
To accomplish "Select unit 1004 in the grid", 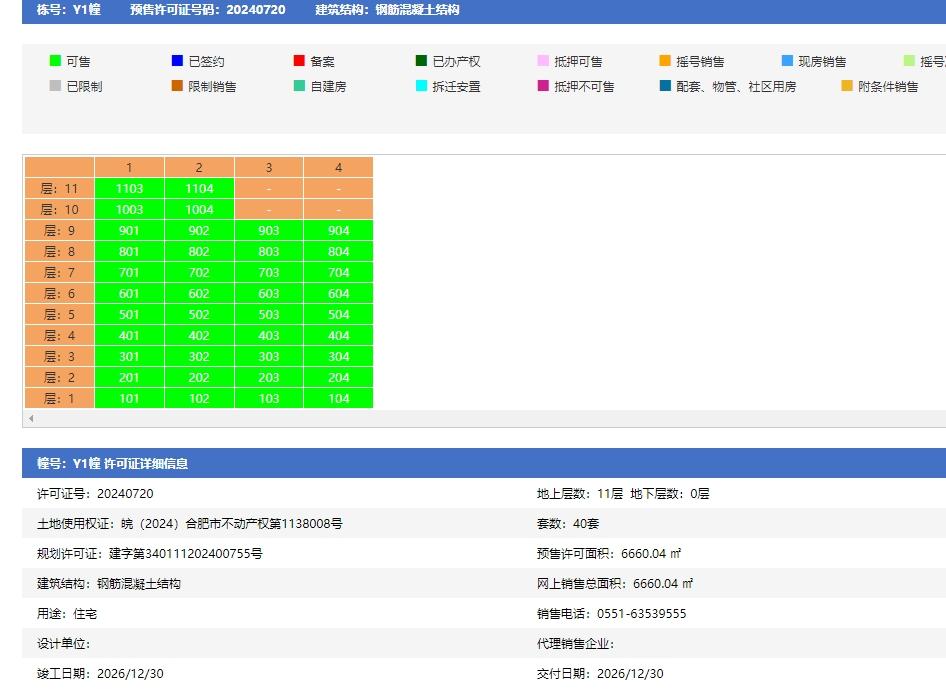I will [199, 209].
